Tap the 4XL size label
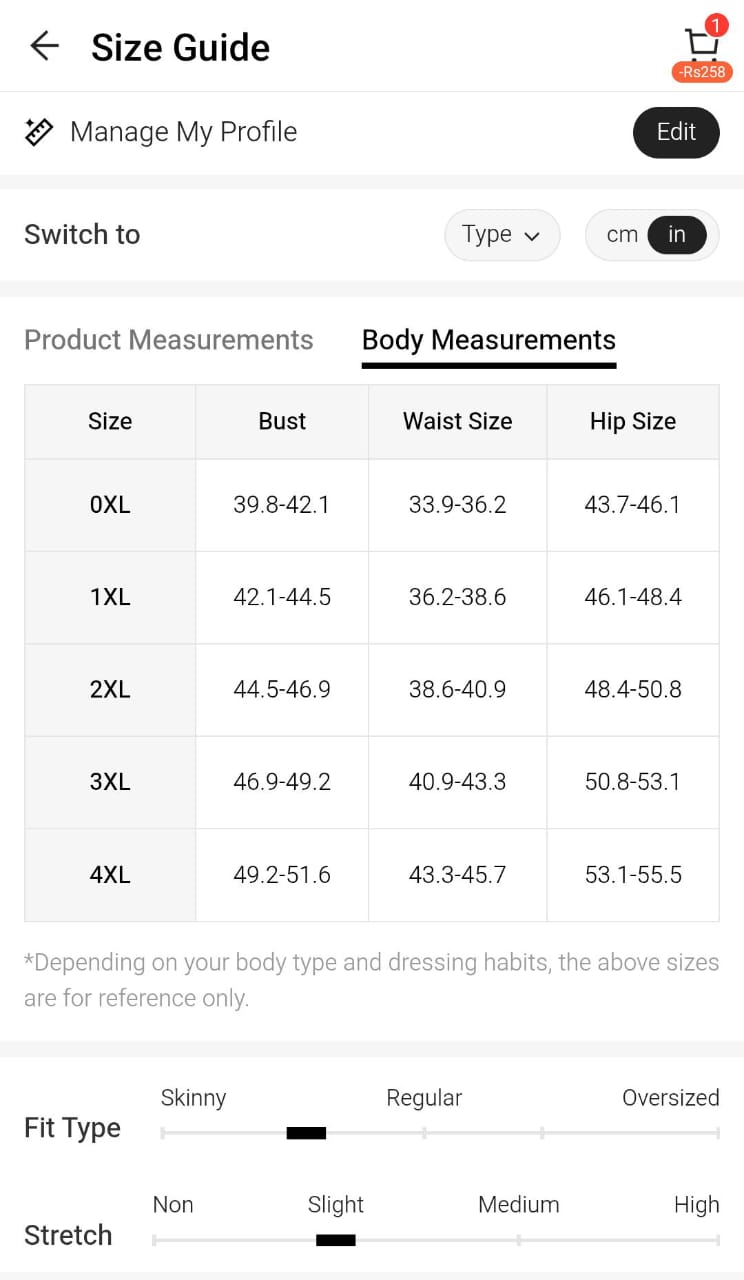The image size is (744, 1280). (110, 875)
